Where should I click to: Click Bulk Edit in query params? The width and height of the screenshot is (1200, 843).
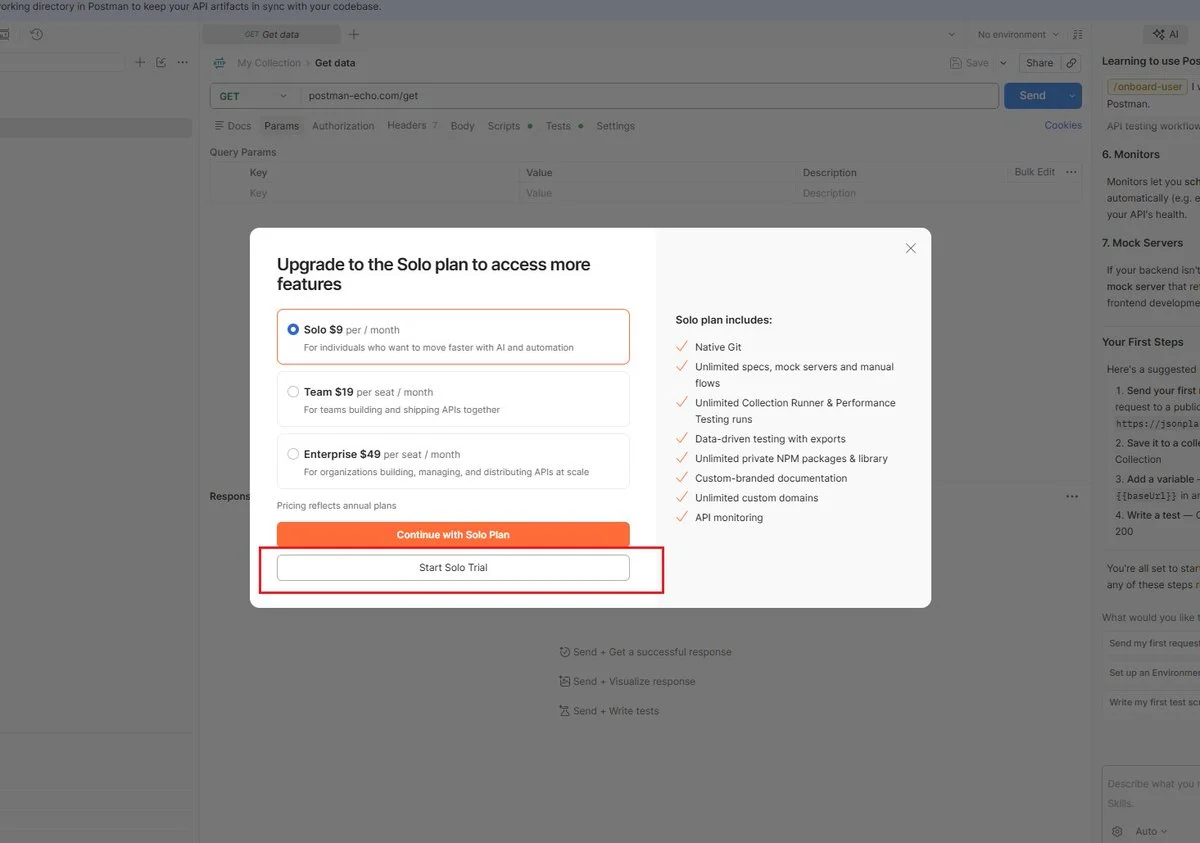(x=1034, y=172)
